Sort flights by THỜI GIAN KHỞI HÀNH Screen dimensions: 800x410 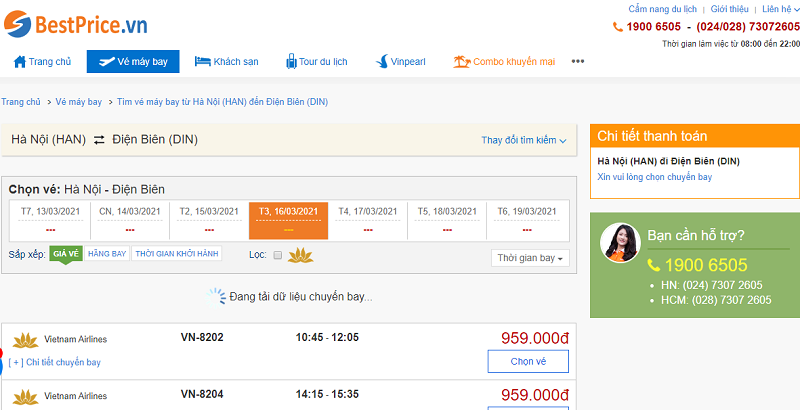pyautogui.click(x=177, y=253)
